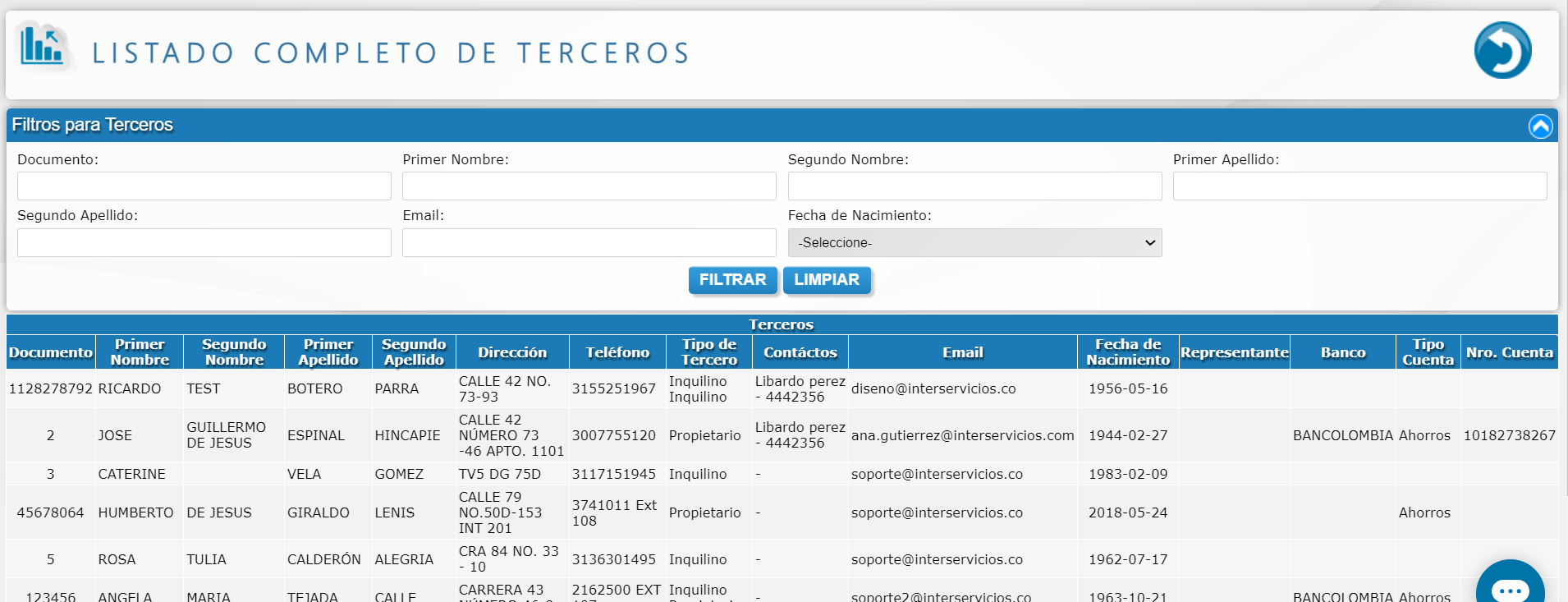Select the Banco column header
Screen dimensions: 1568x602
coord(1342,352)
